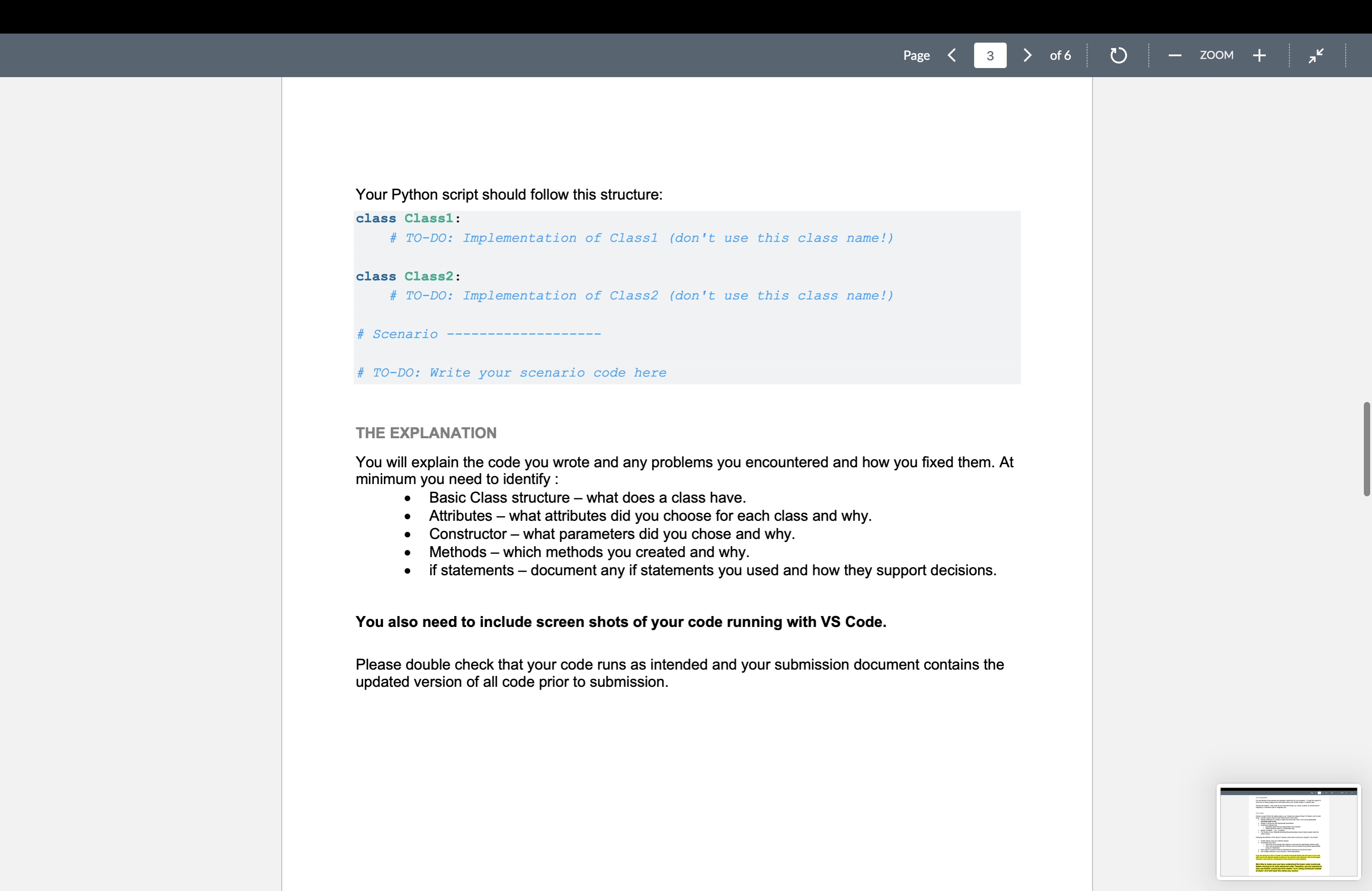Click the bold screenshot requirement sentence
The width and height of the screenshot is (1372, 891).
(x=620, y=622)
